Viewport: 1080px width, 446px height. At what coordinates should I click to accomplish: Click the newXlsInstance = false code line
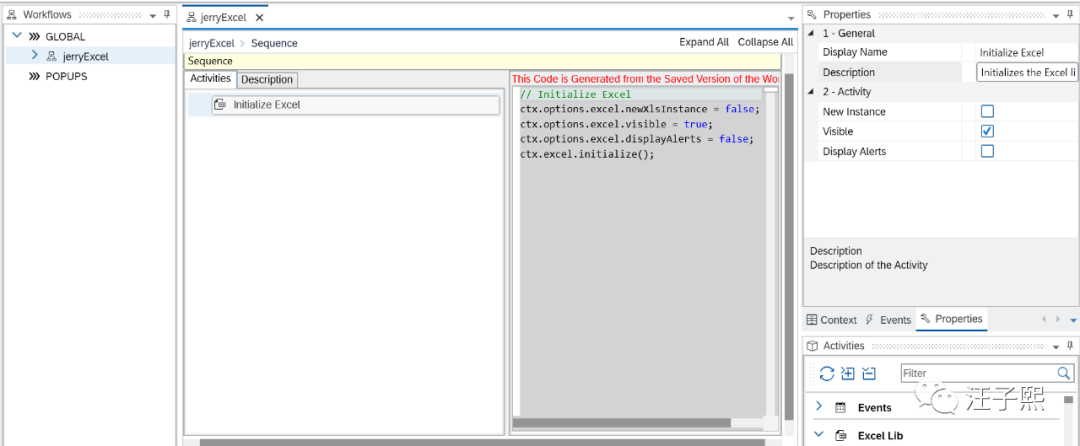pyautogui.click(x=640, y=109)
